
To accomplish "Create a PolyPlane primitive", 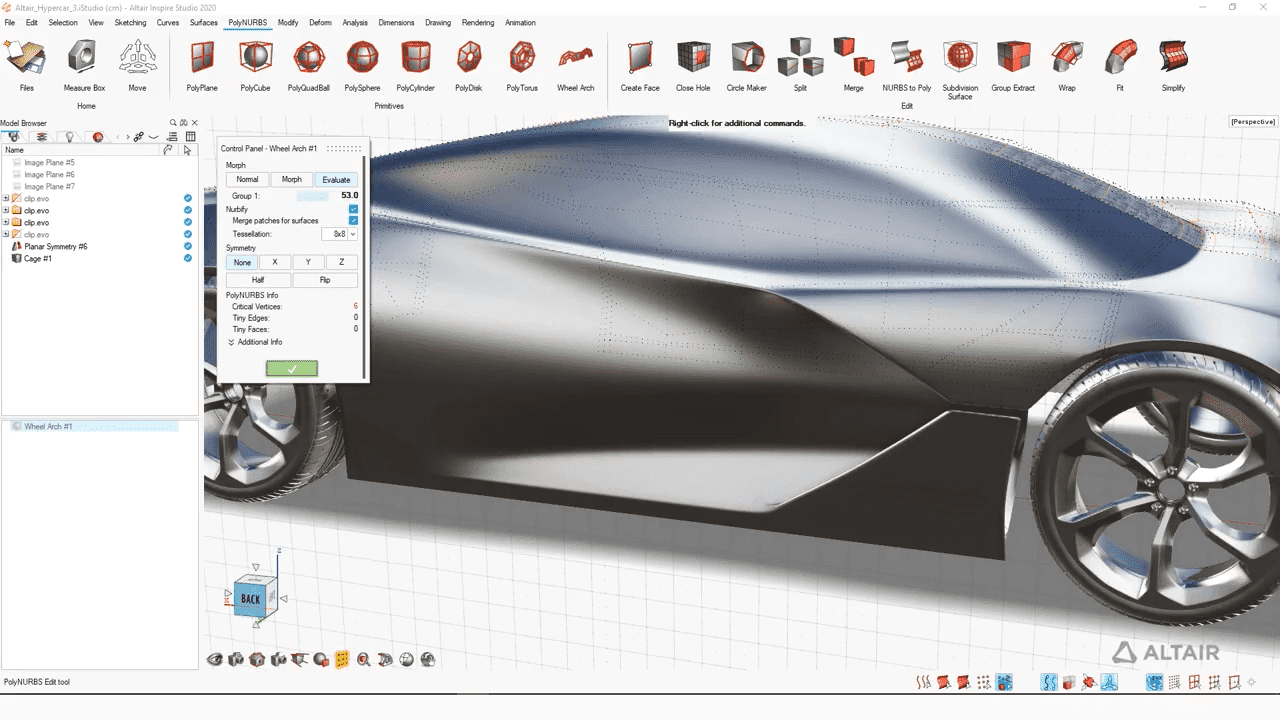I will tap(202, 66).
